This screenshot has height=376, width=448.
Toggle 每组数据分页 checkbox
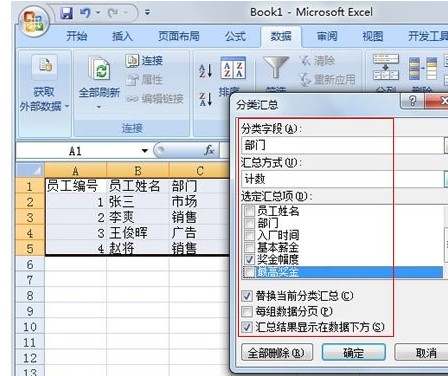[247, 312]
